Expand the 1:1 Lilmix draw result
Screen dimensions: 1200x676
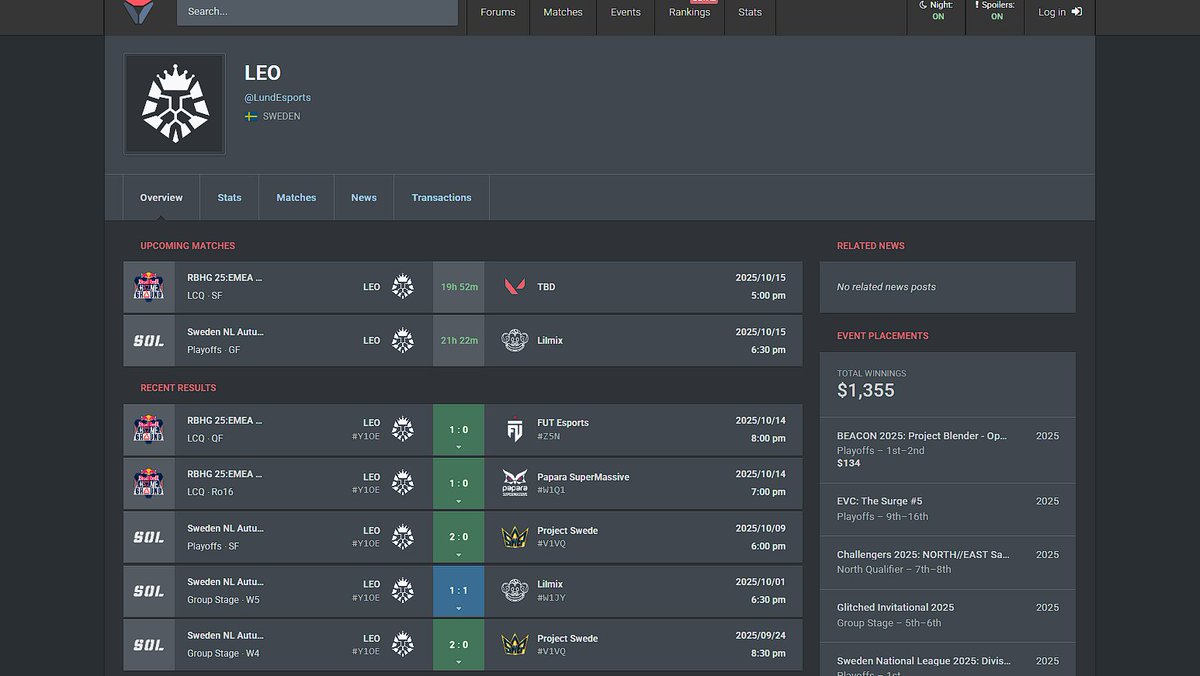(x=458, y=591)
